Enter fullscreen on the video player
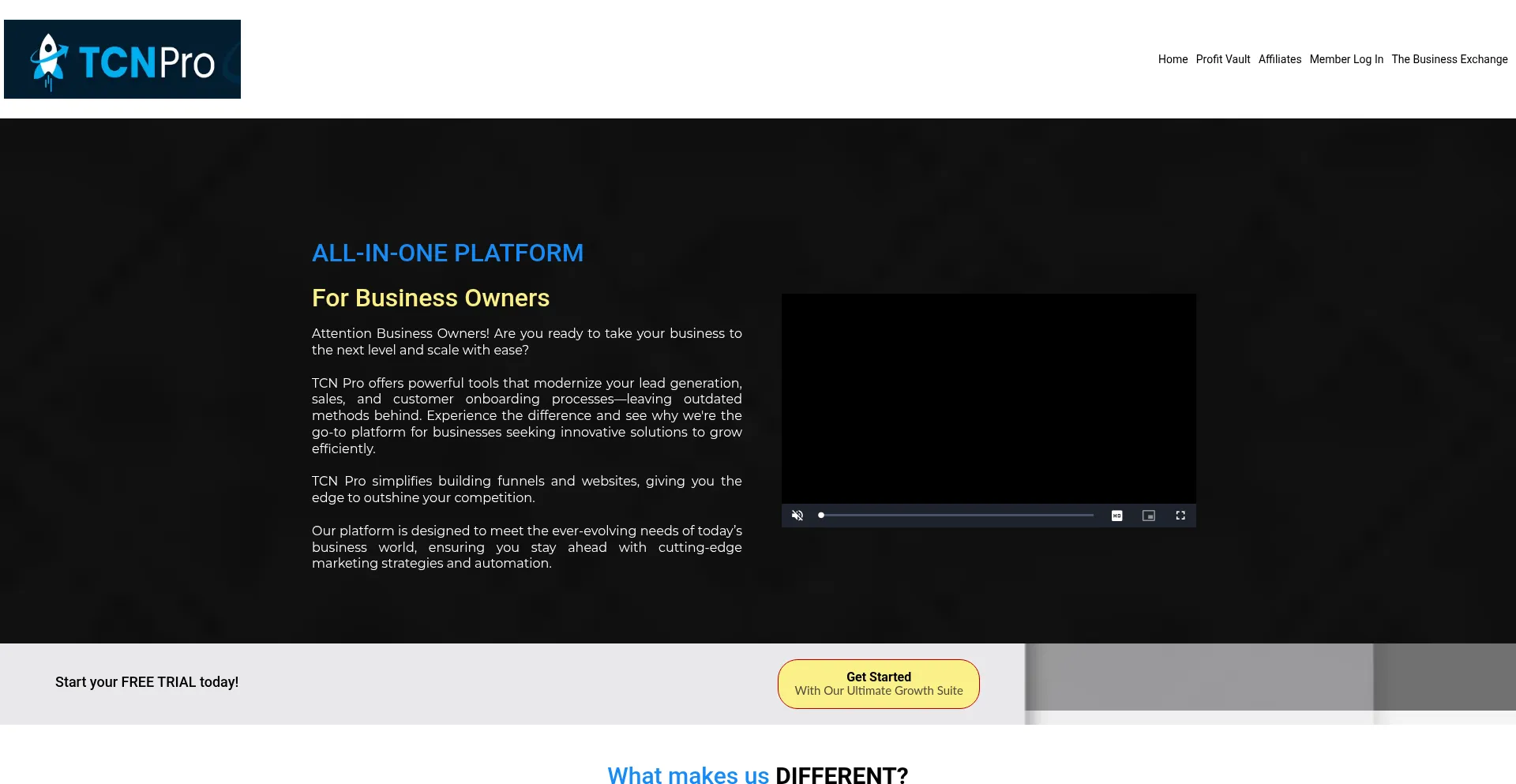The image size is (1516, 784). pyautogui.click(x=1180, y=516)
